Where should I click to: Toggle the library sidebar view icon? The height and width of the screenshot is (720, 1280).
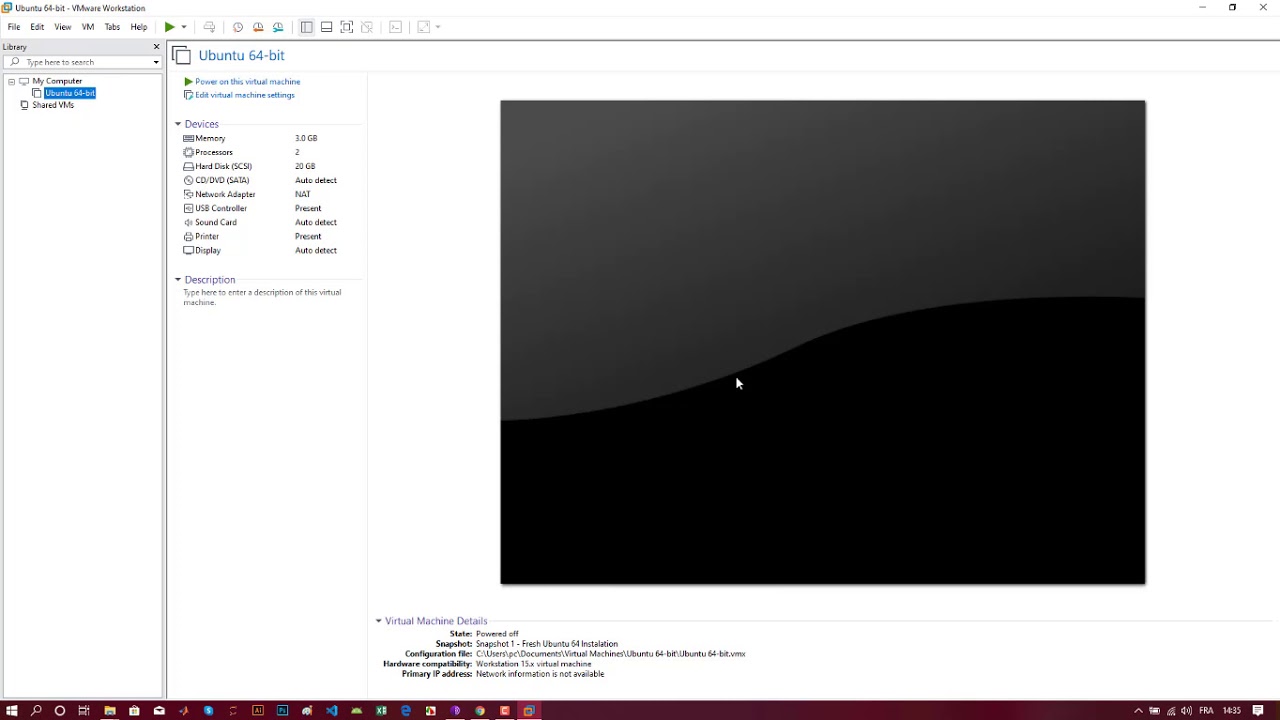point(307,27)
